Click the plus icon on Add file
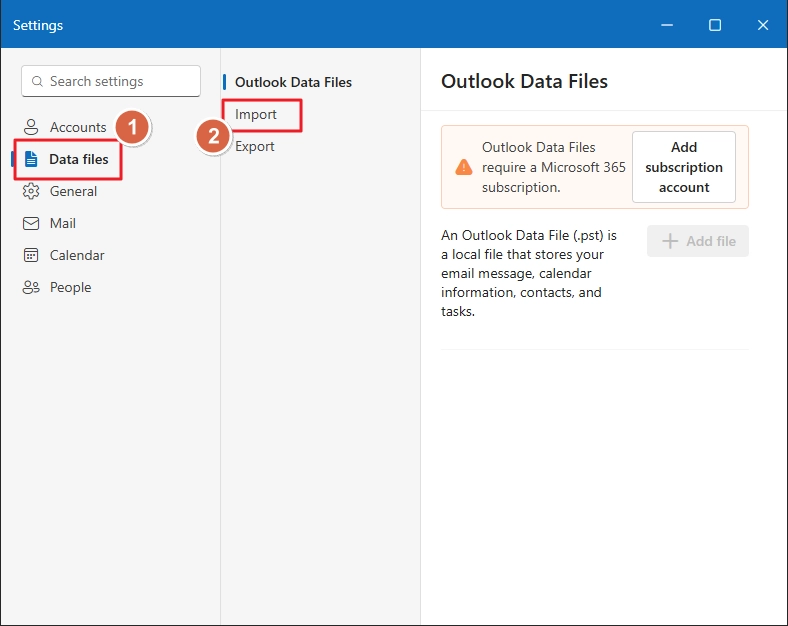The image size is (788, 626). pyautogui.click(x=670, y=241)
